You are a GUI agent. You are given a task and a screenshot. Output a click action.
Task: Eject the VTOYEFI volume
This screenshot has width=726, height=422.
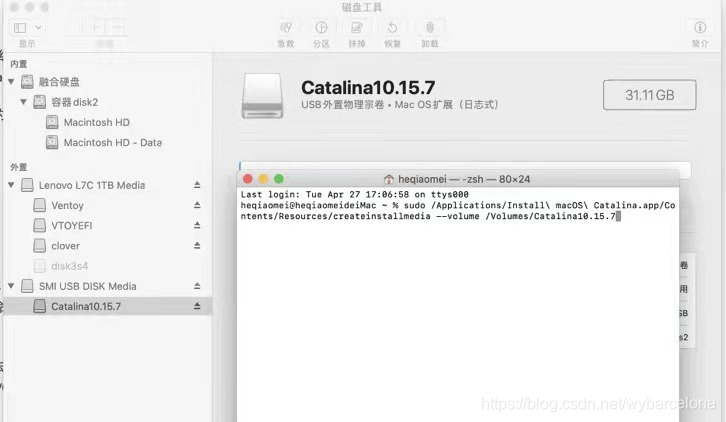[x=197, y=226]
